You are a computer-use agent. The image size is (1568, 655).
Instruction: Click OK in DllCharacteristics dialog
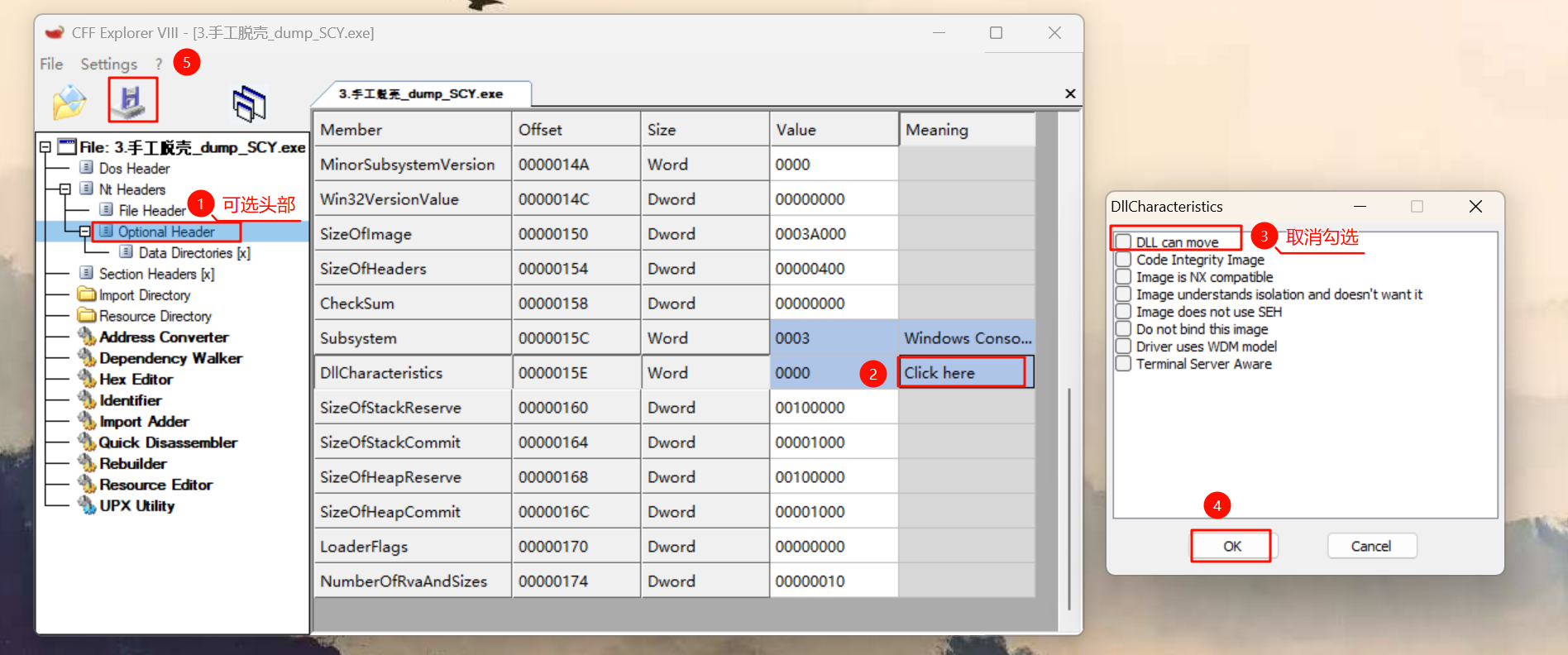coord(1232,546)
